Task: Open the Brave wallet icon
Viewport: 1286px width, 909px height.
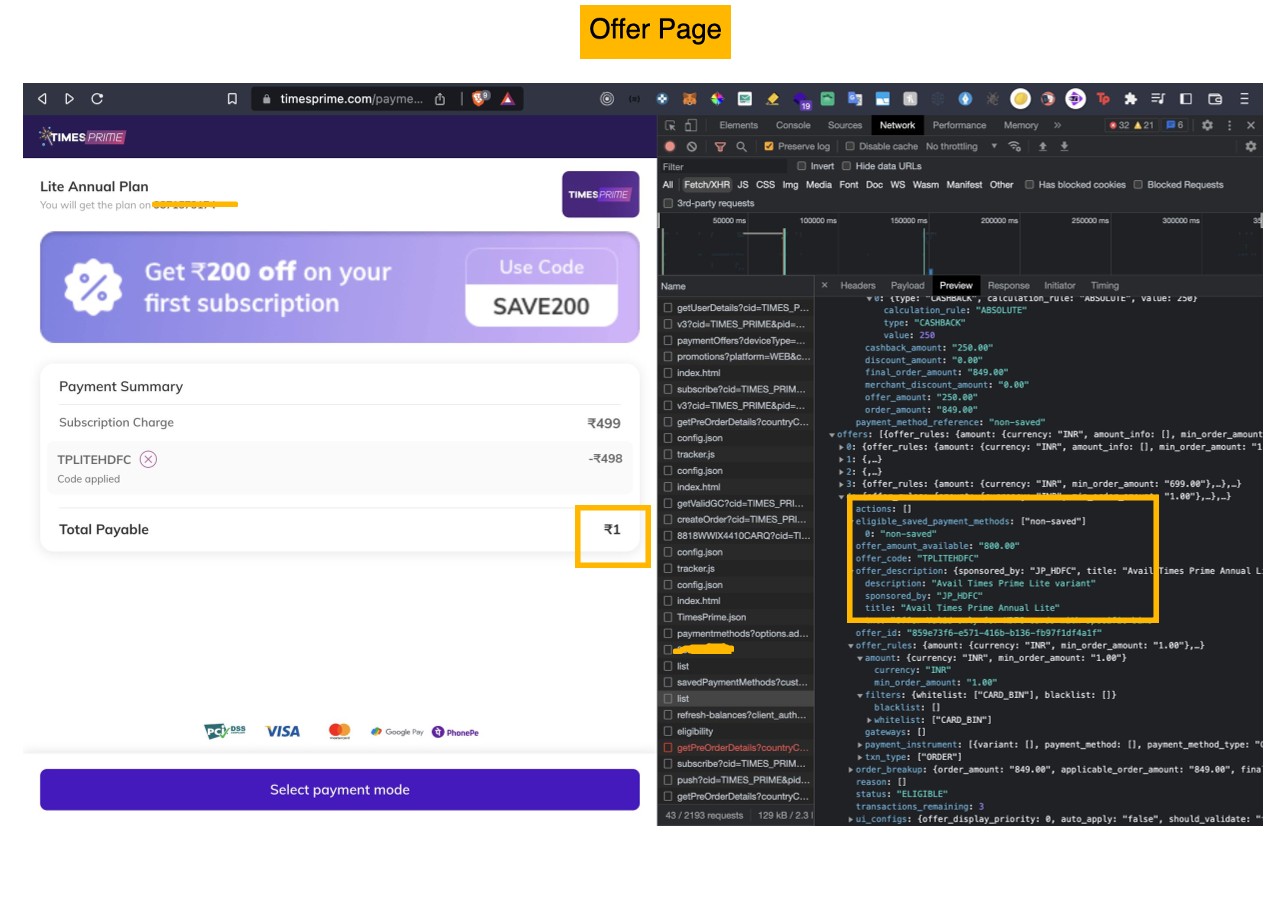Action: click(x=1215, y=99)
